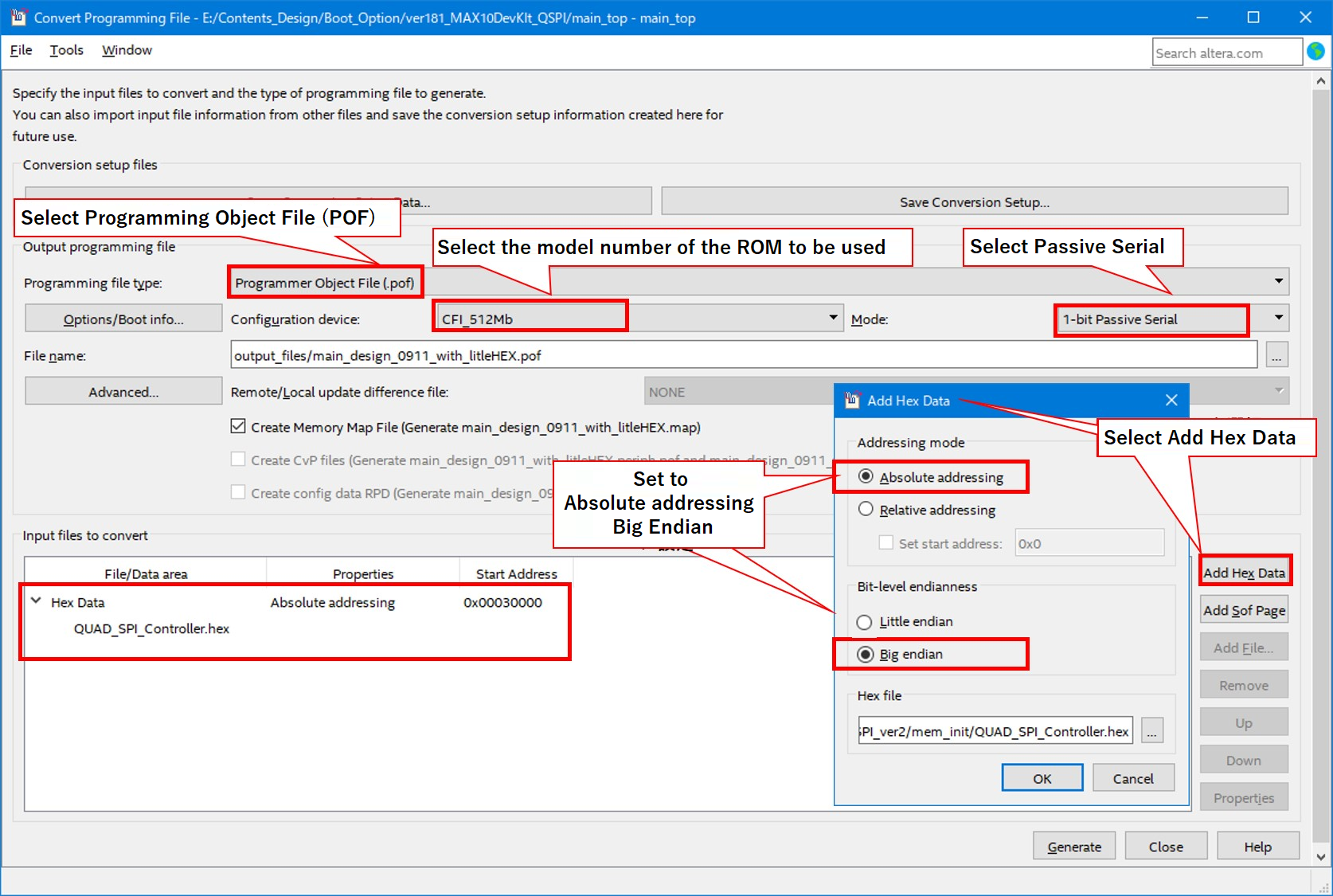Click the globe icon beside the search box
The image size is (1333, 896).
click(1315, 51)
